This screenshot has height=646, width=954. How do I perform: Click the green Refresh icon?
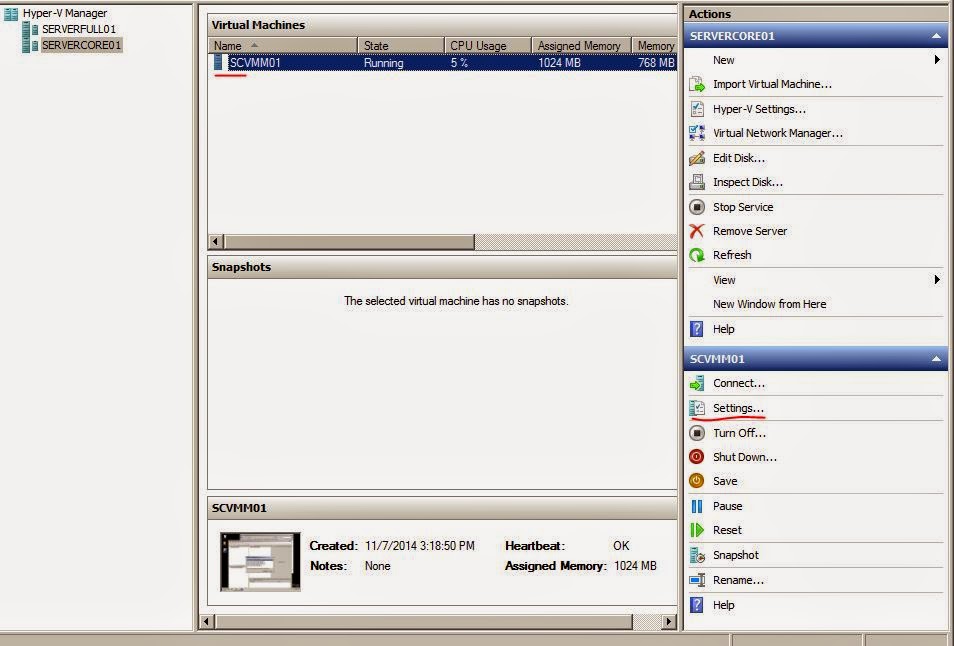click(697, 255)
